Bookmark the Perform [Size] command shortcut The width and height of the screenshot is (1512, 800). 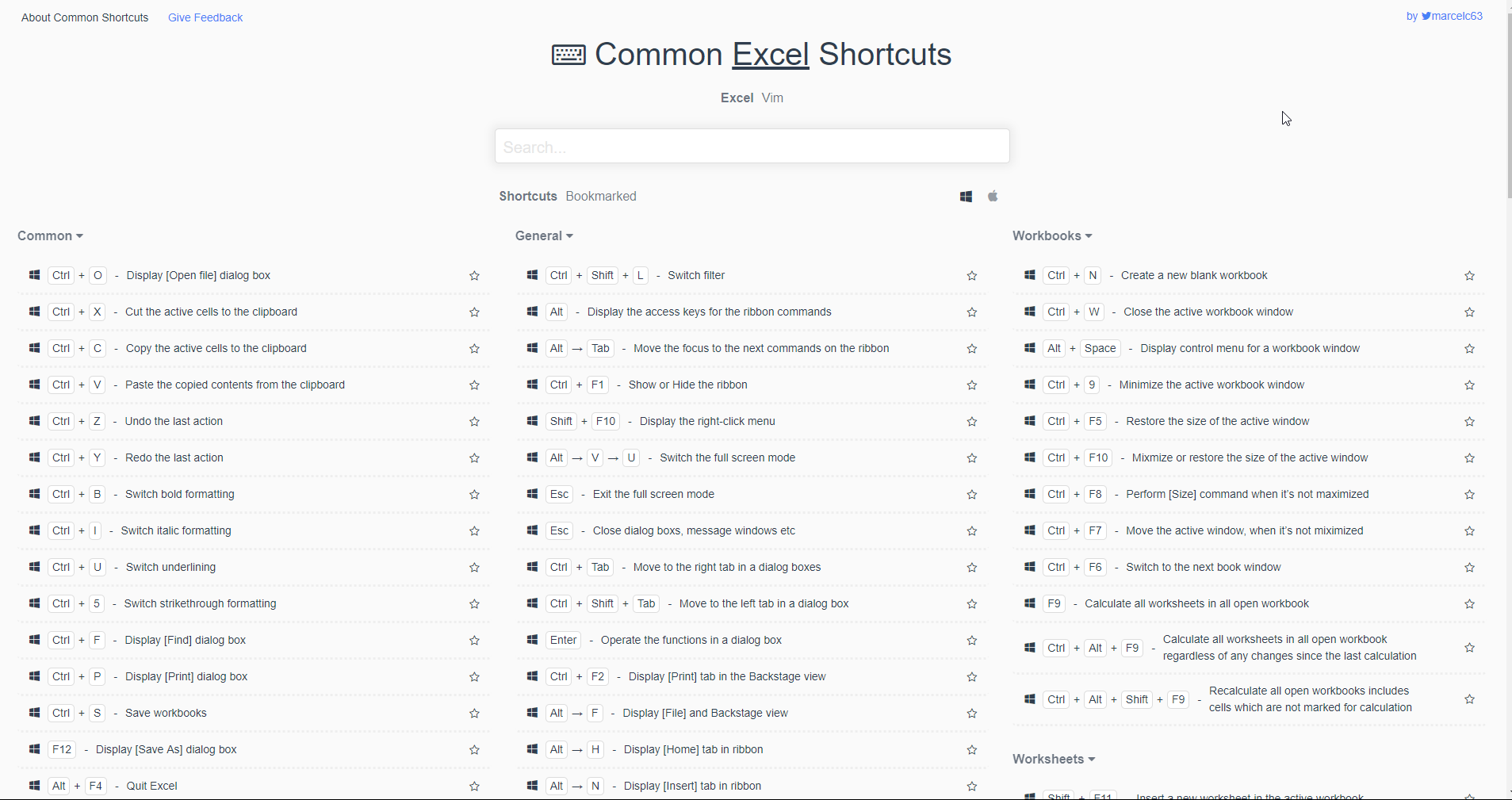(x=1469, y=495)
